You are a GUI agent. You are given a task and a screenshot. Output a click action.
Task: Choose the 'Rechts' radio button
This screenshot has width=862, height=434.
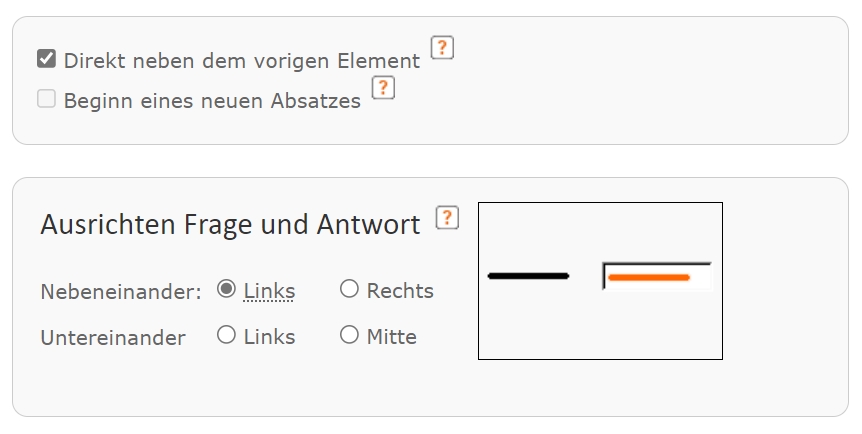click(349, 289)
